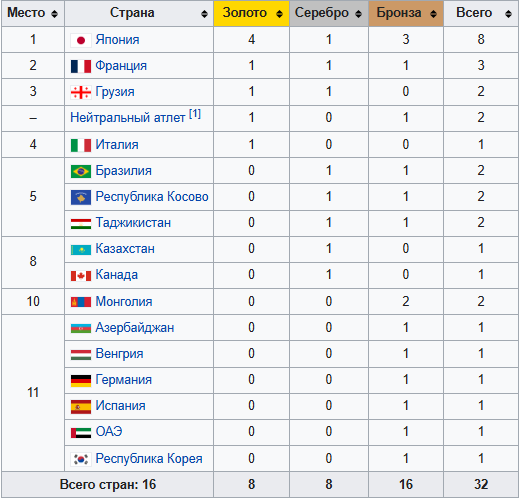Open the Республика Корея link

(149, 459)
